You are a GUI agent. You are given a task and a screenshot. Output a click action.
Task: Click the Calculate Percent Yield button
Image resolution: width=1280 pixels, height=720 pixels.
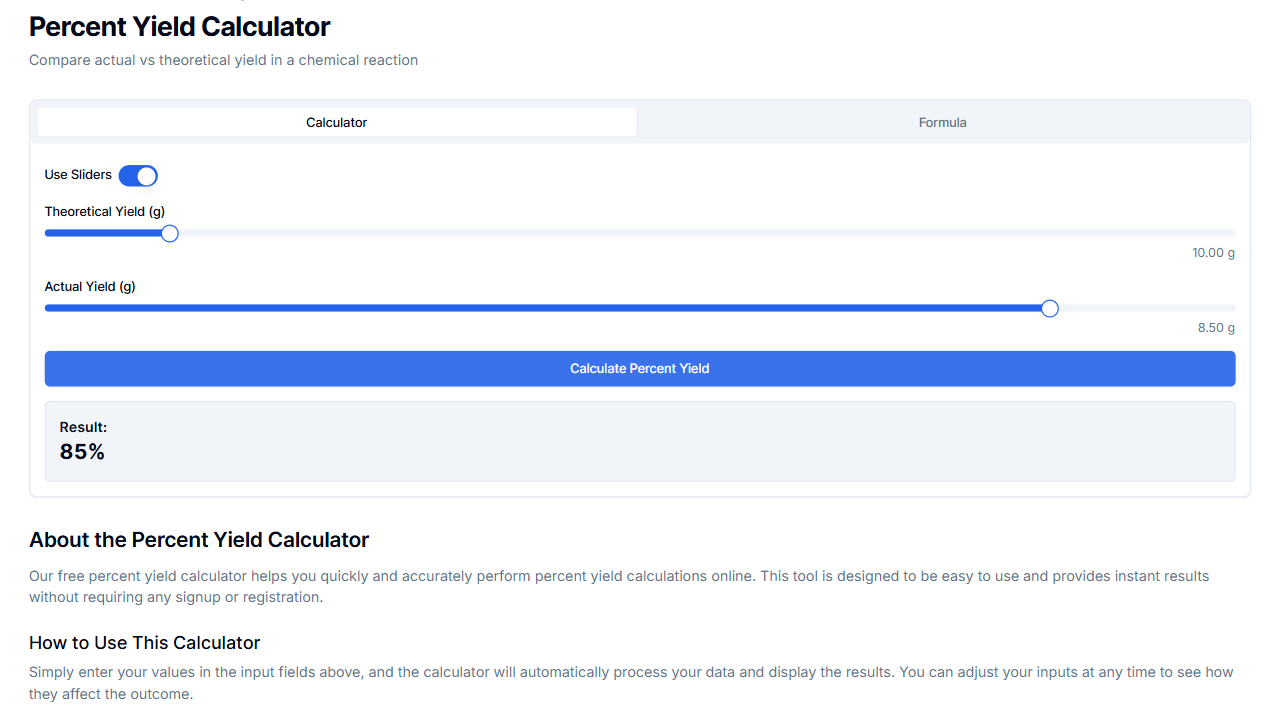coord(639,368)
